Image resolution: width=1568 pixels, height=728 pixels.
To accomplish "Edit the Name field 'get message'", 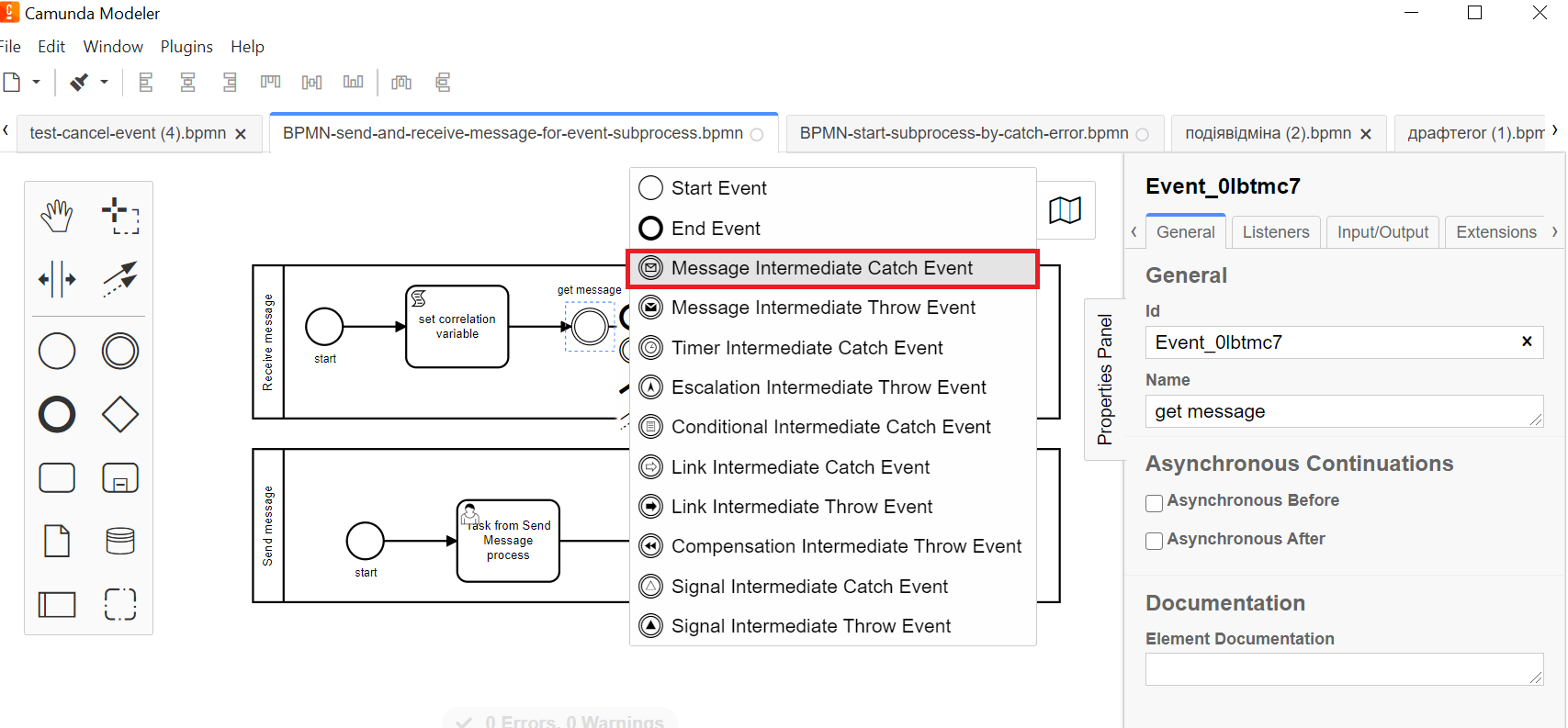I will [x=1344, y=411].
